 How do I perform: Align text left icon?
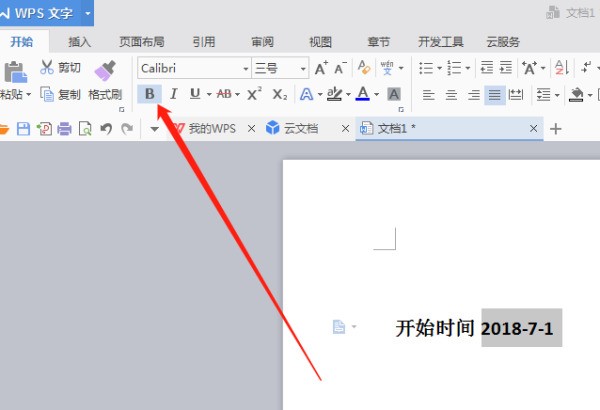[429, 95]
